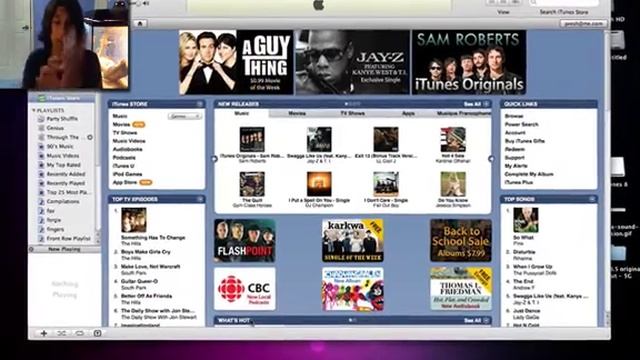Go to previous New Releases page arrow
The image size is (640, 360).
(214, 159)
